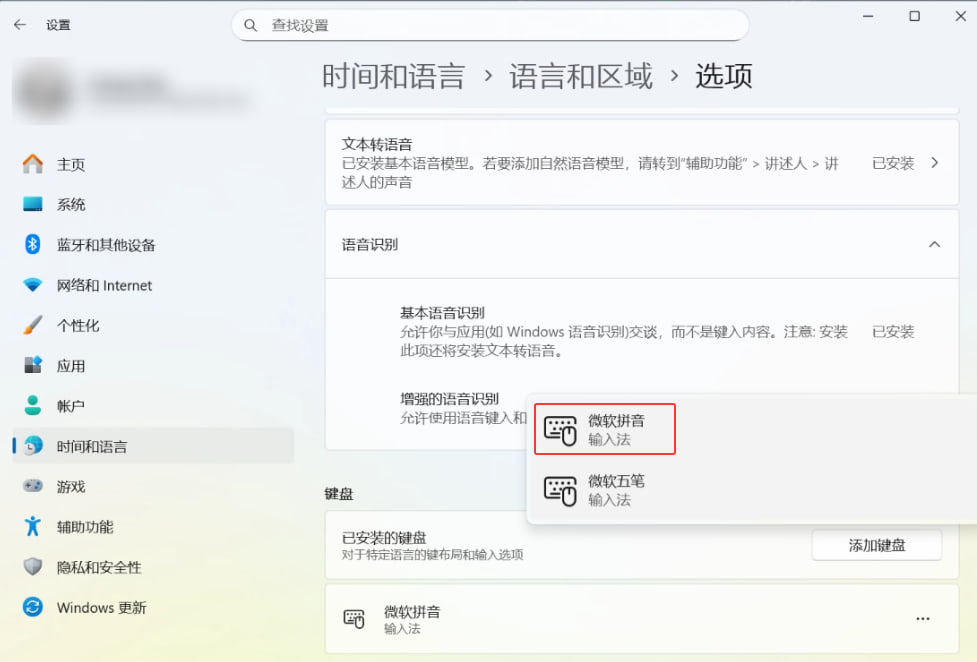Click the 已安装 status in 基本语音识别
Image resolution: width=977 pixels, height=662 pixels.
pyautogui.click(x=893, y=332)
